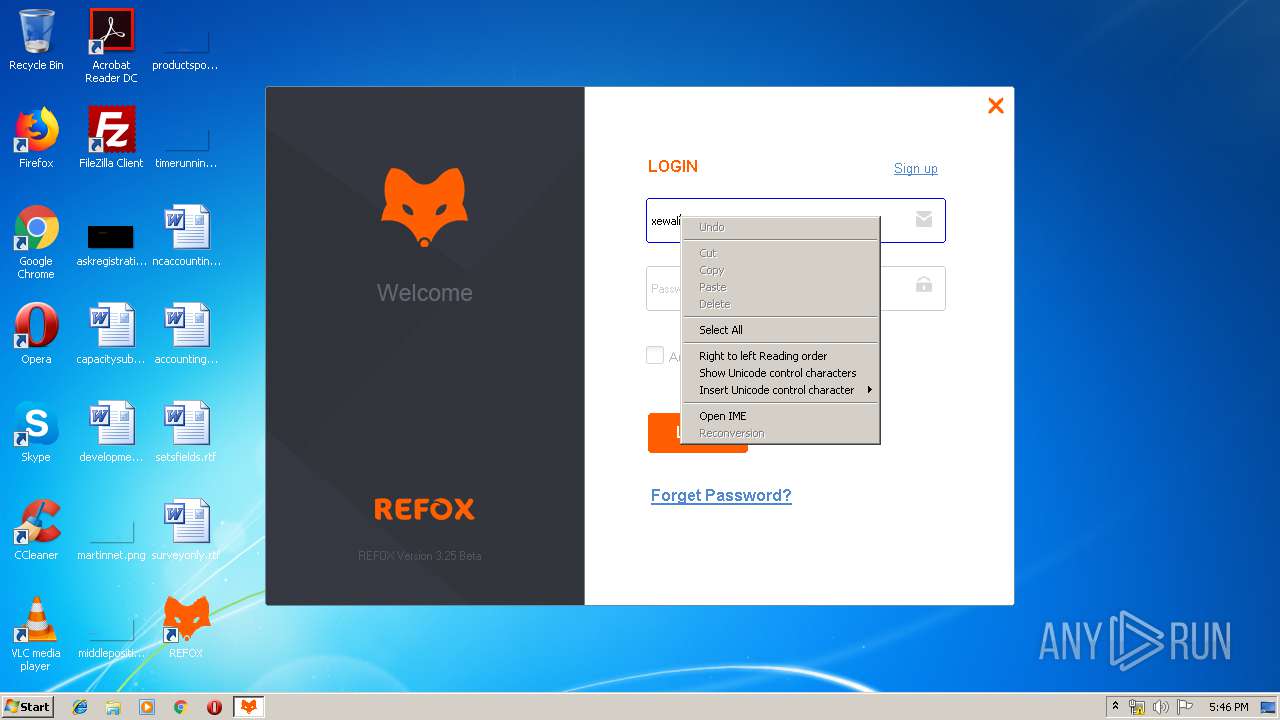Click the lock icon in password field
This screenshot has height=720, width=1280.
point(924,285)
